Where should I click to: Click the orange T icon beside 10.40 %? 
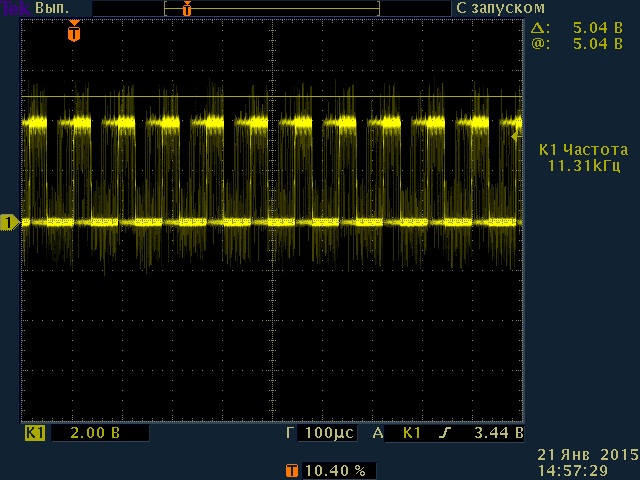click(x=291, y=469)
